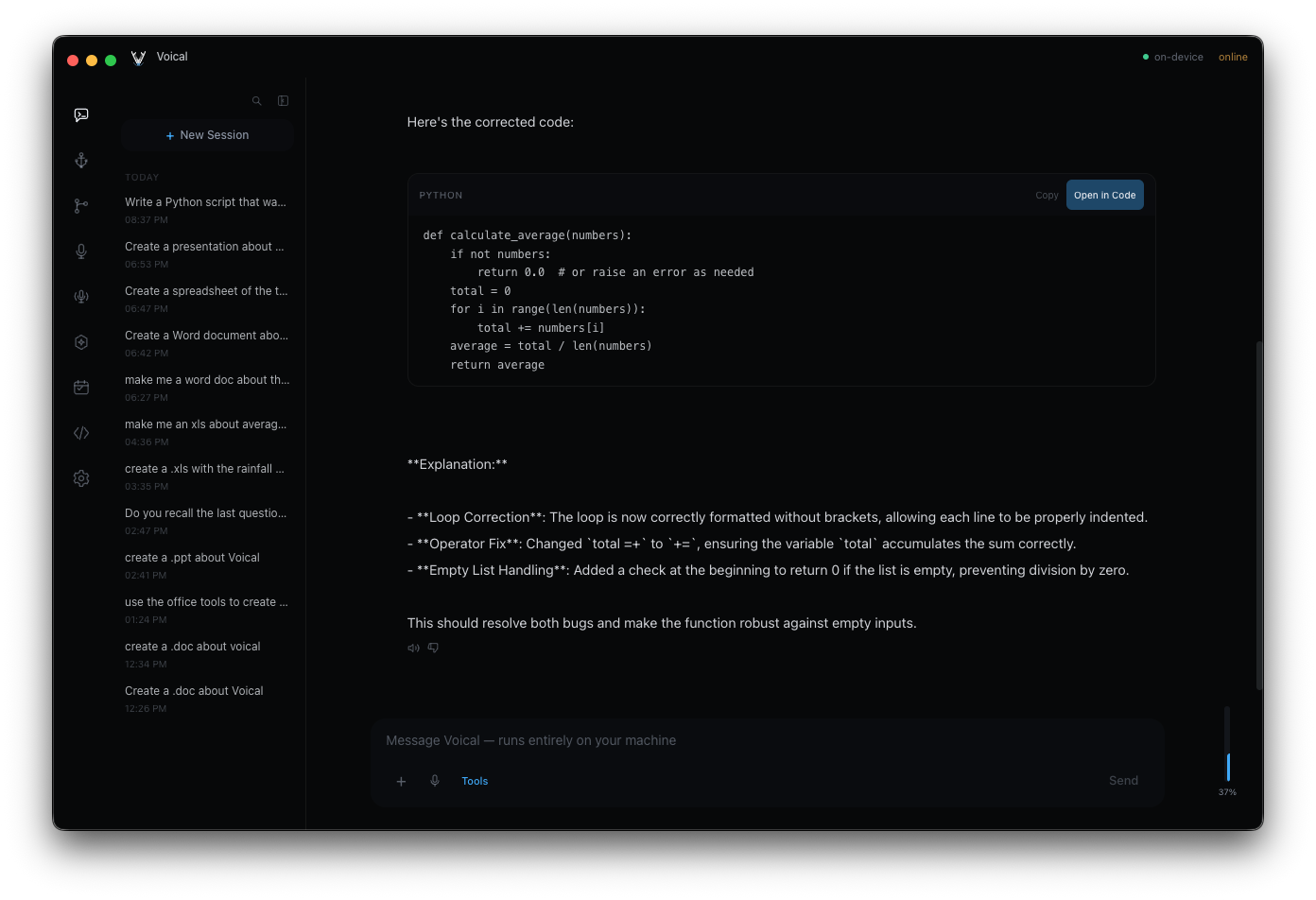Click the Empty List Handling bullet
The width and height of the screenshot is (1316, 900).
[768, 570]
